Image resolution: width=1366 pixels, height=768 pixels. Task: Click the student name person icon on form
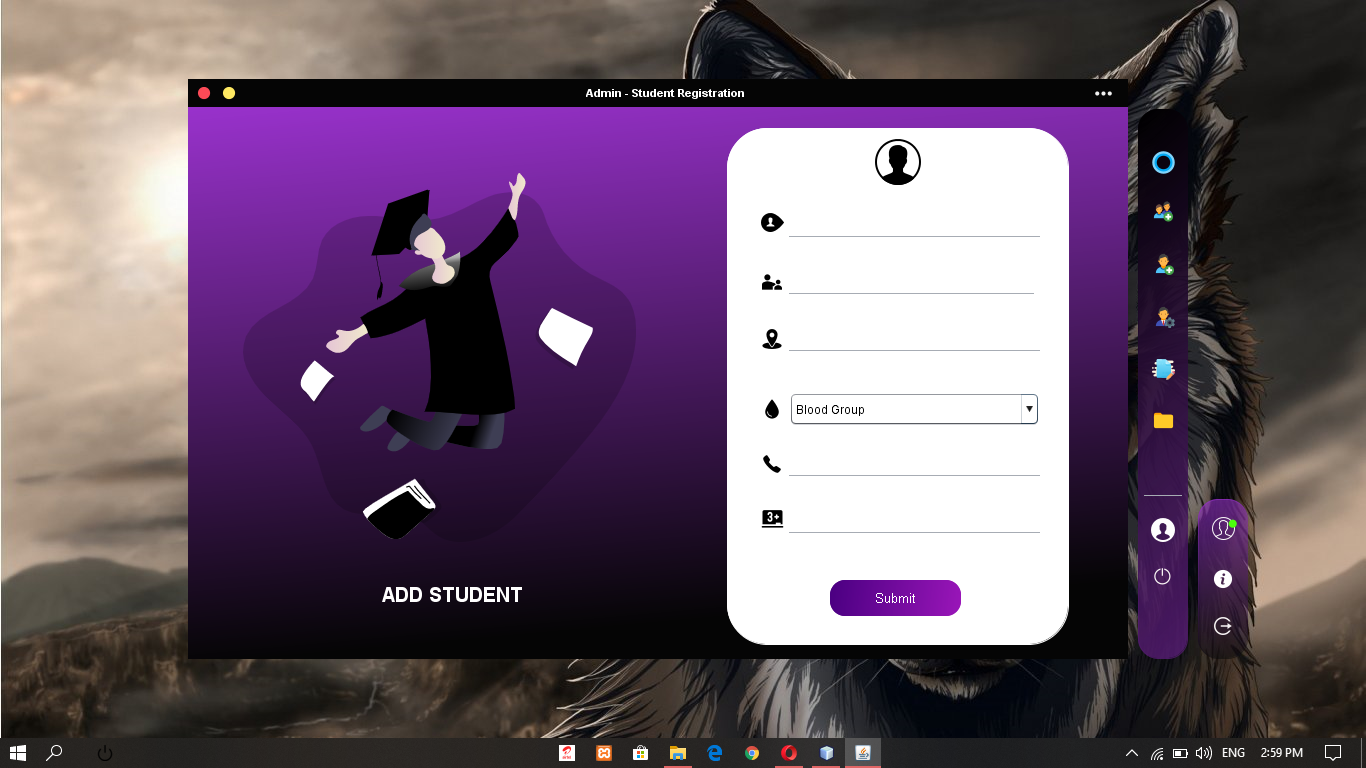pos(770,222)
